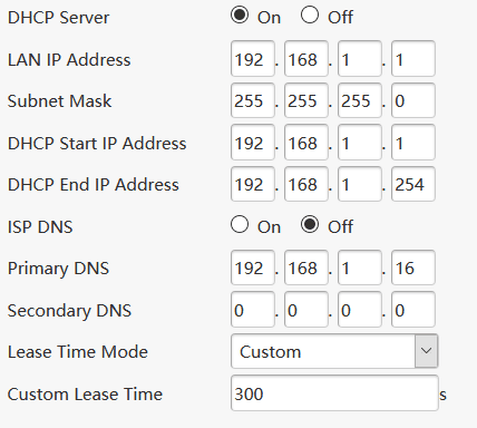Edit Primary DNS first octet
477x428 pixels.
click(253, 268)
